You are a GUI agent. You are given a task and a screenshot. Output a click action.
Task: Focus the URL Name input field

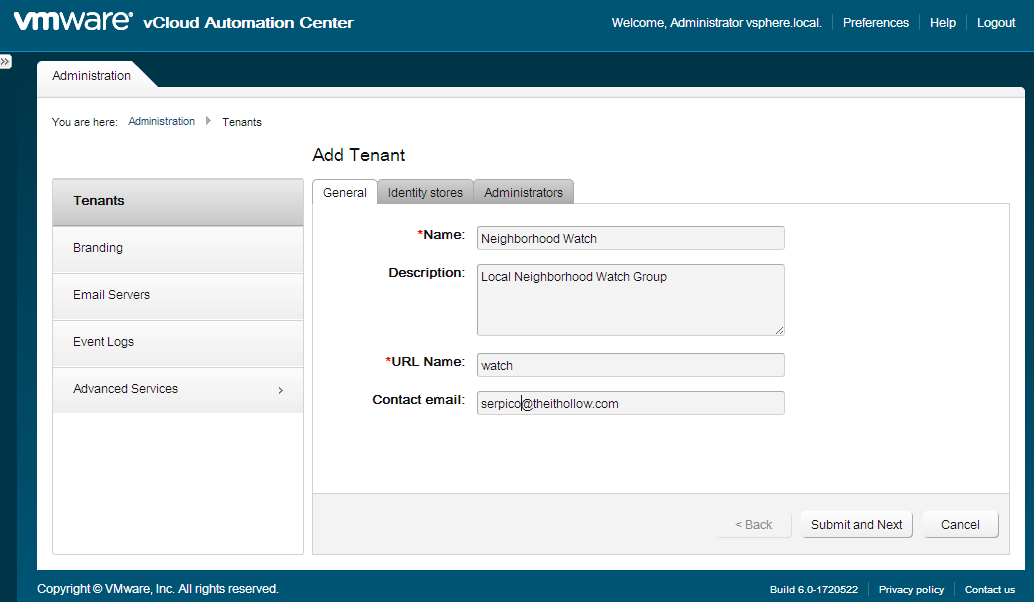pos(630,365)
